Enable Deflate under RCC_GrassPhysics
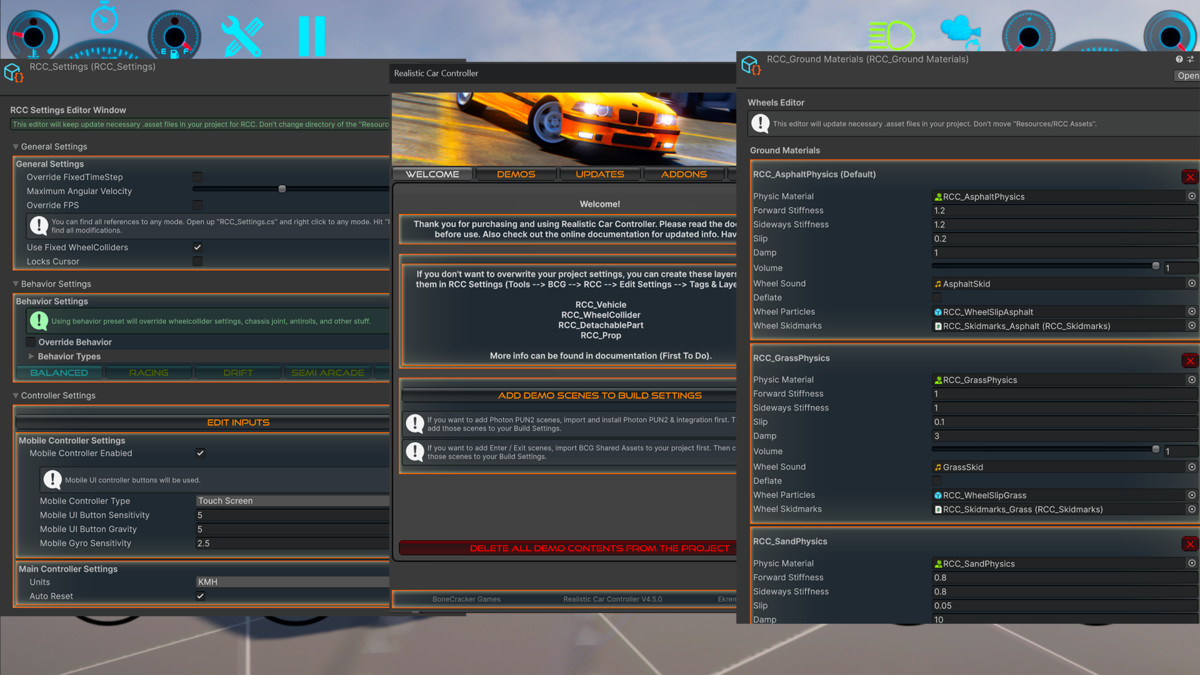The image size is (1200, 675). (x=937, y=481)
